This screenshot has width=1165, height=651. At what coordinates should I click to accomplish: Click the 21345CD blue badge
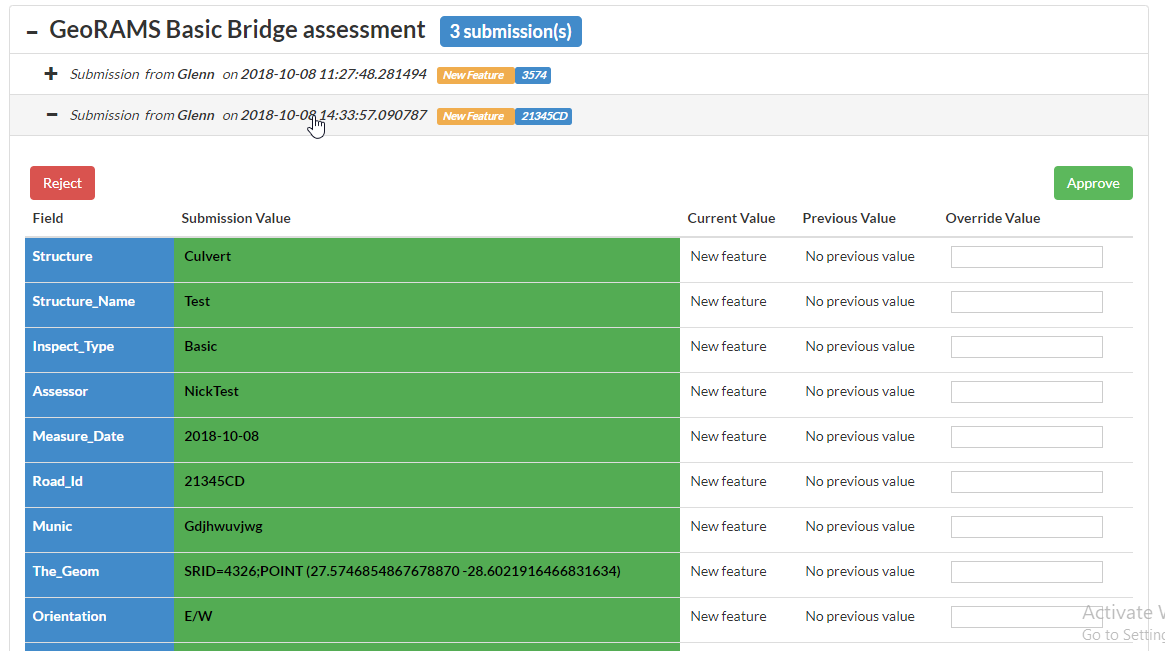coord(543,116)
